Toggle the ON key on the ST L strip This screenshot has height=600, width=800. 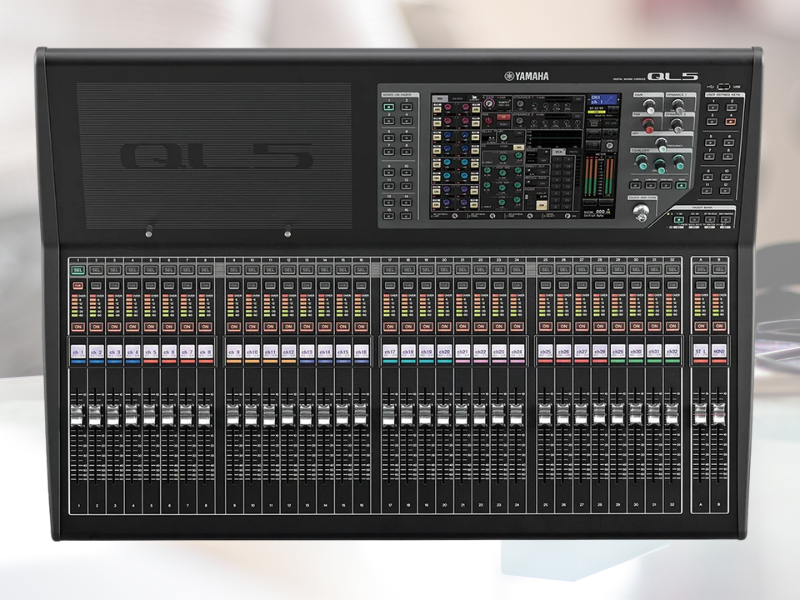(701, 326)
